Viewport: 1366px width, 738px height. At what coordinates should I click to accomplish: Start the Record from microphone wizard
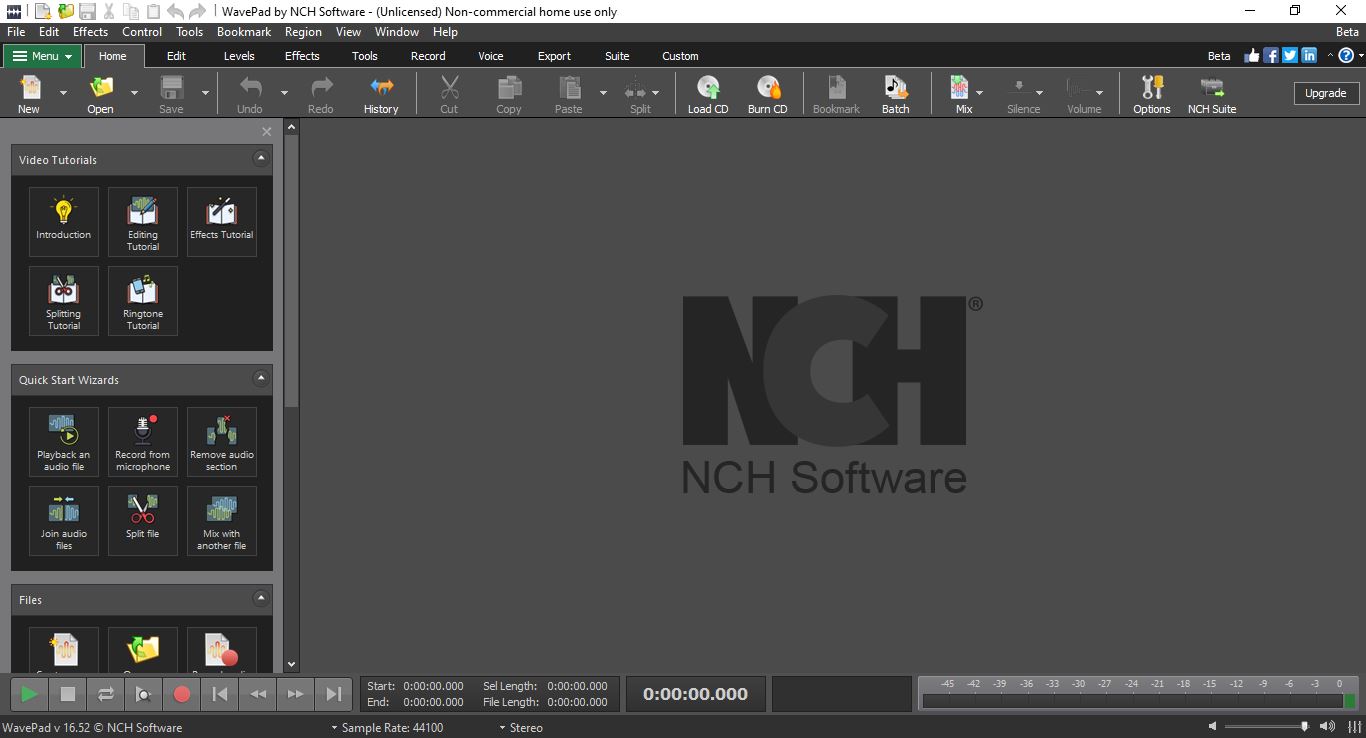[143, 442]
